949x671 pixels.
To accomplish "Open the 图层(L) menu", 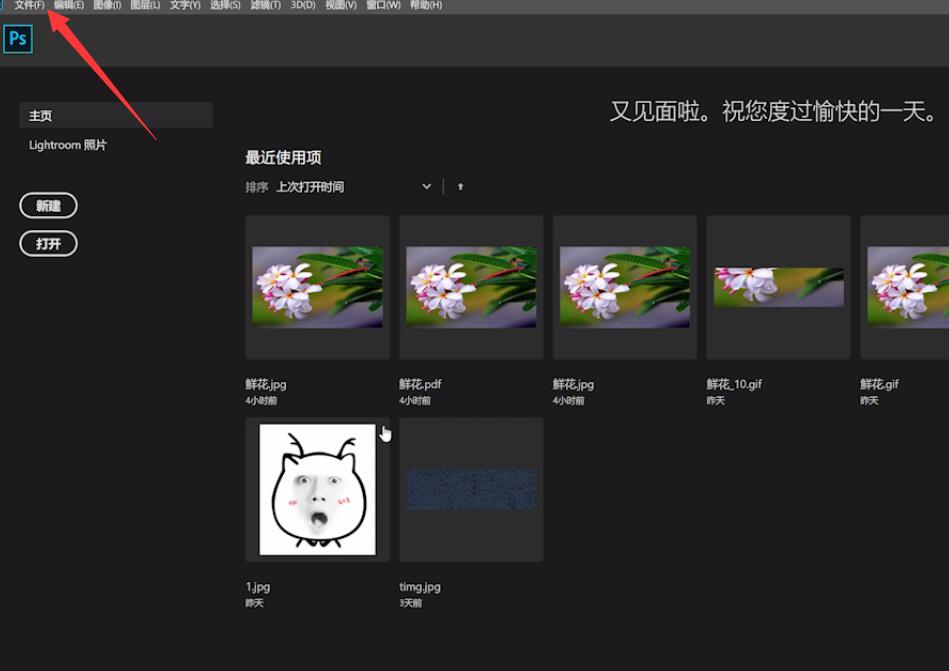I will (145, 5).
